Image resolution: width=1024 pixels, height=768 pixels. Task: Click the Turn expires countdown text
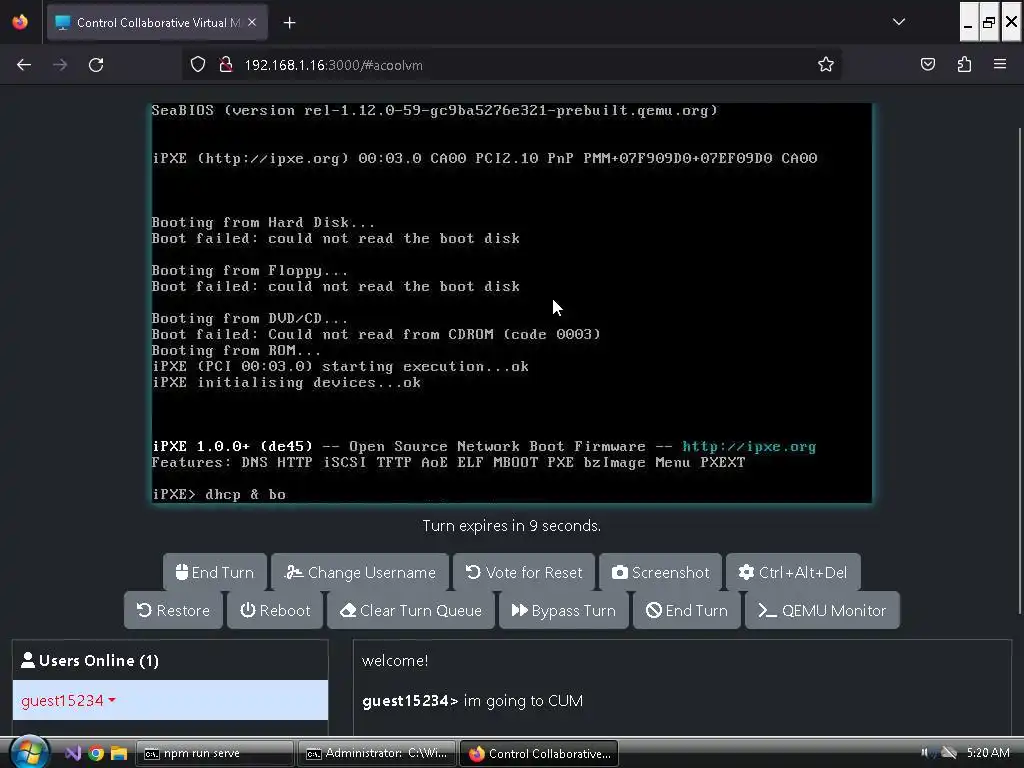(x=511, y=526)
